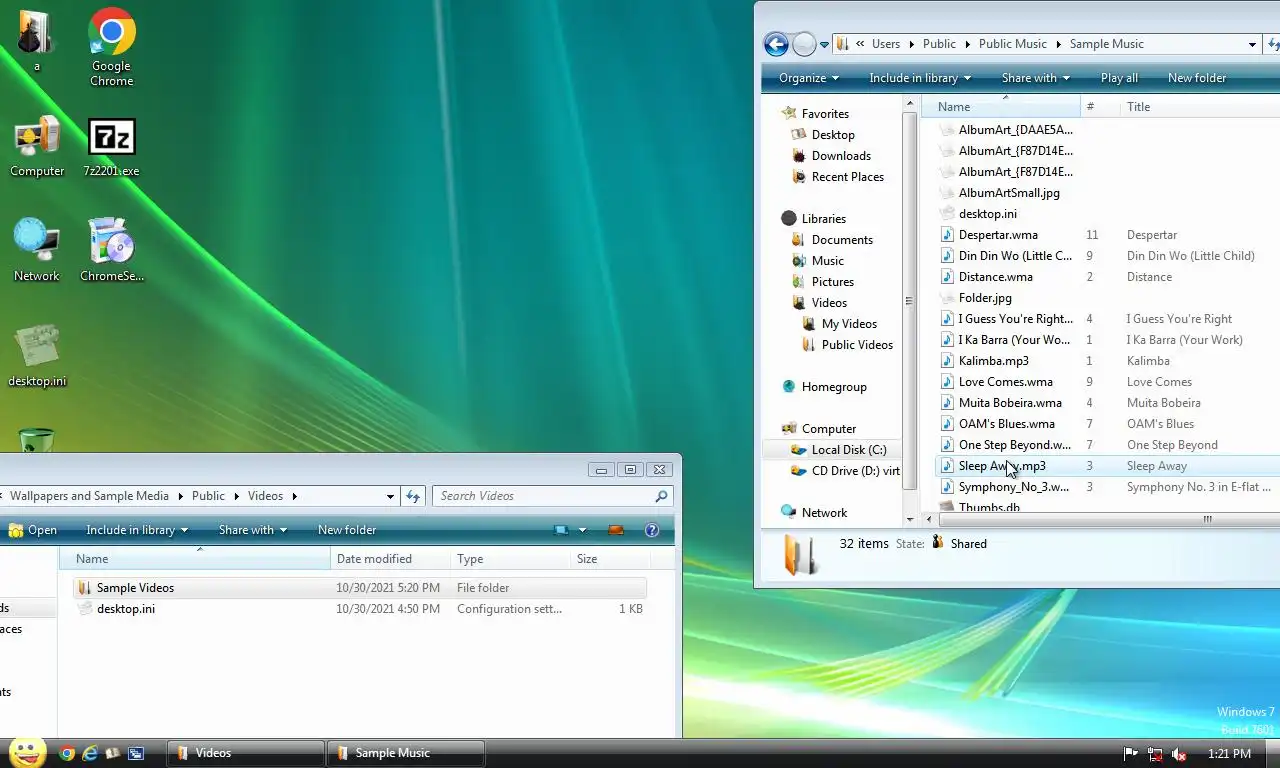Select the Network desktop icon
This screenshot has height=768, width=1280.
(37, 250)
